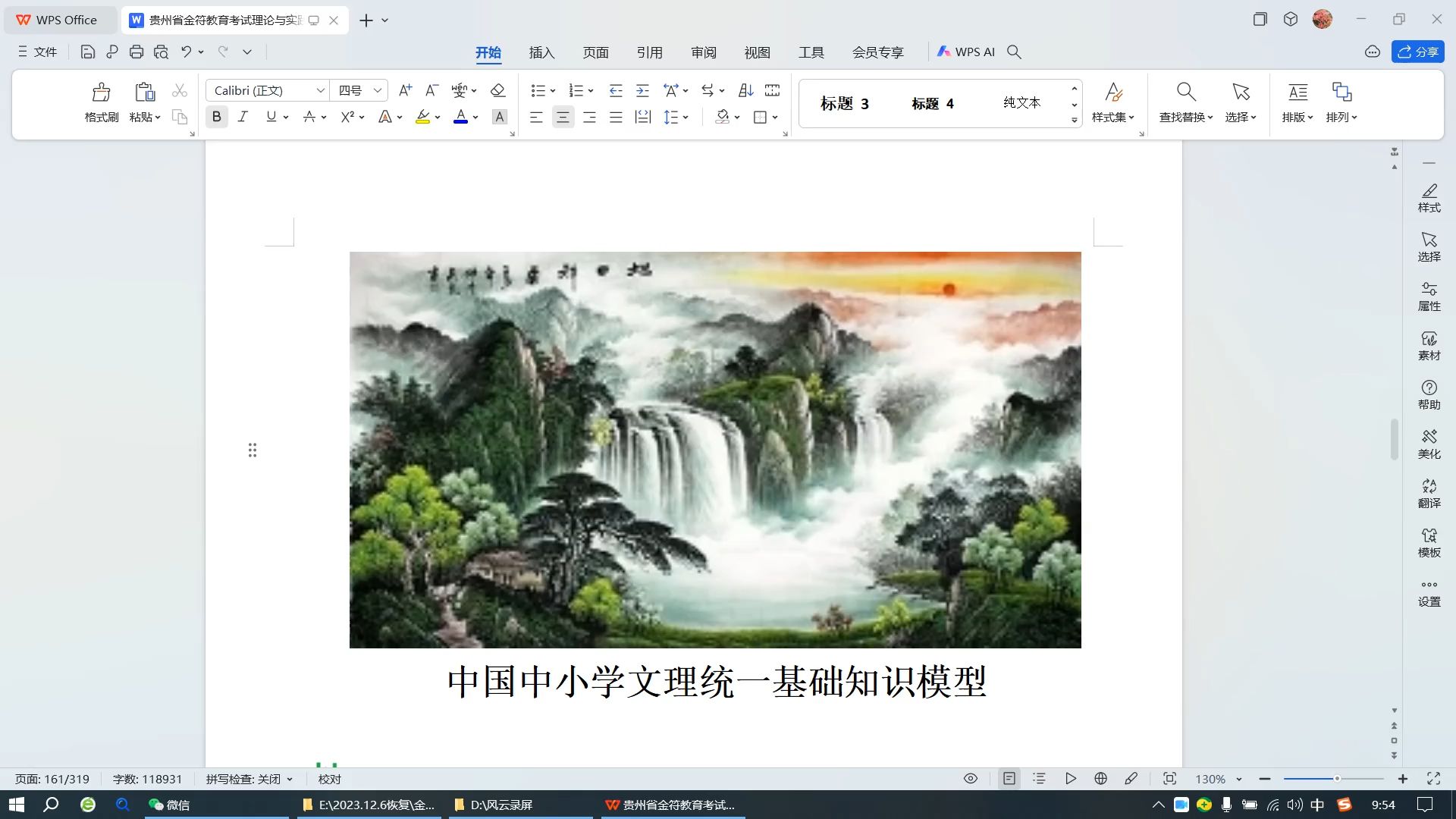Open the font size dropdown
Image resolution: width=1456 pixels, height=819 pixels.
pos(379,89)
